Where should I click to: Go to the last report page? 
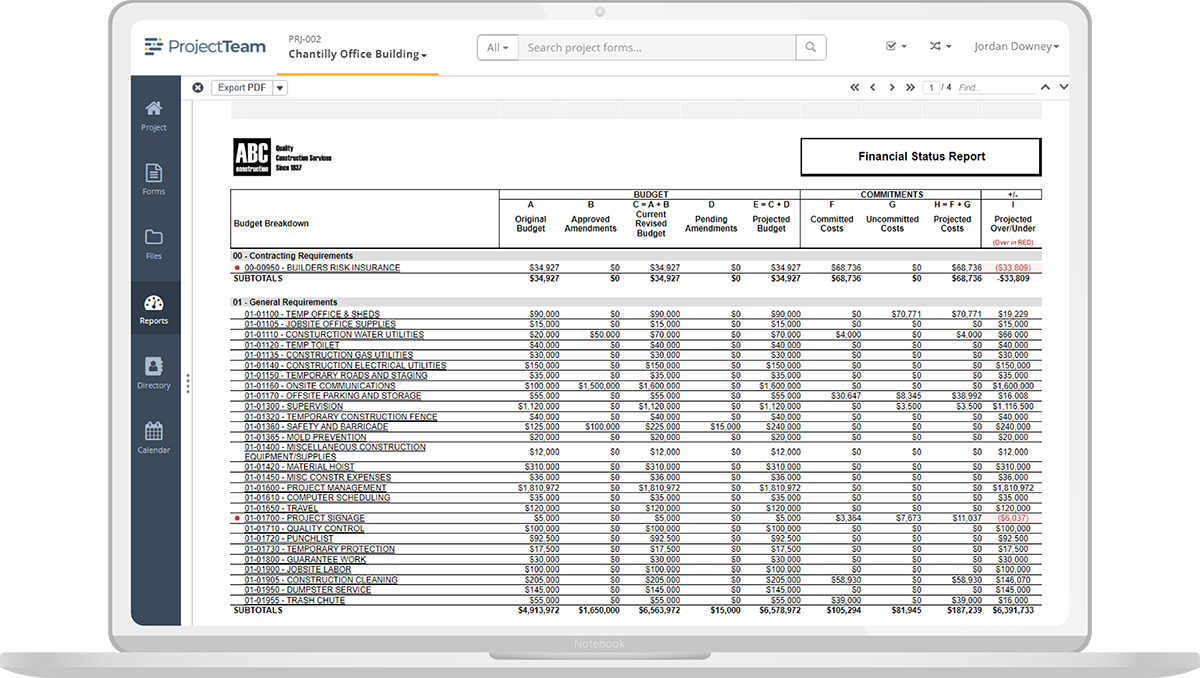[x=910, y=88]
